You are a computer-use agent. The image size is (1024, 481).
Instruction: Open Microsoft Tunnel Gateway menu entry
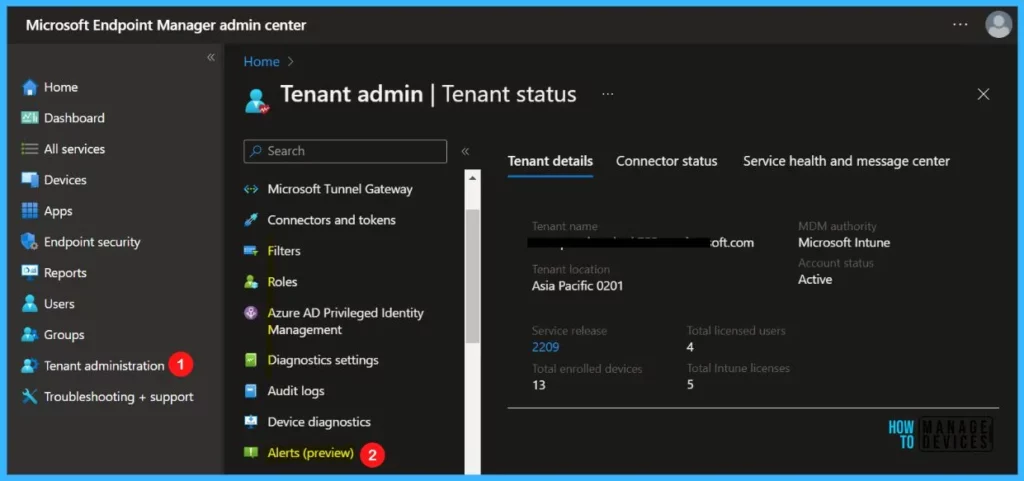340,189
